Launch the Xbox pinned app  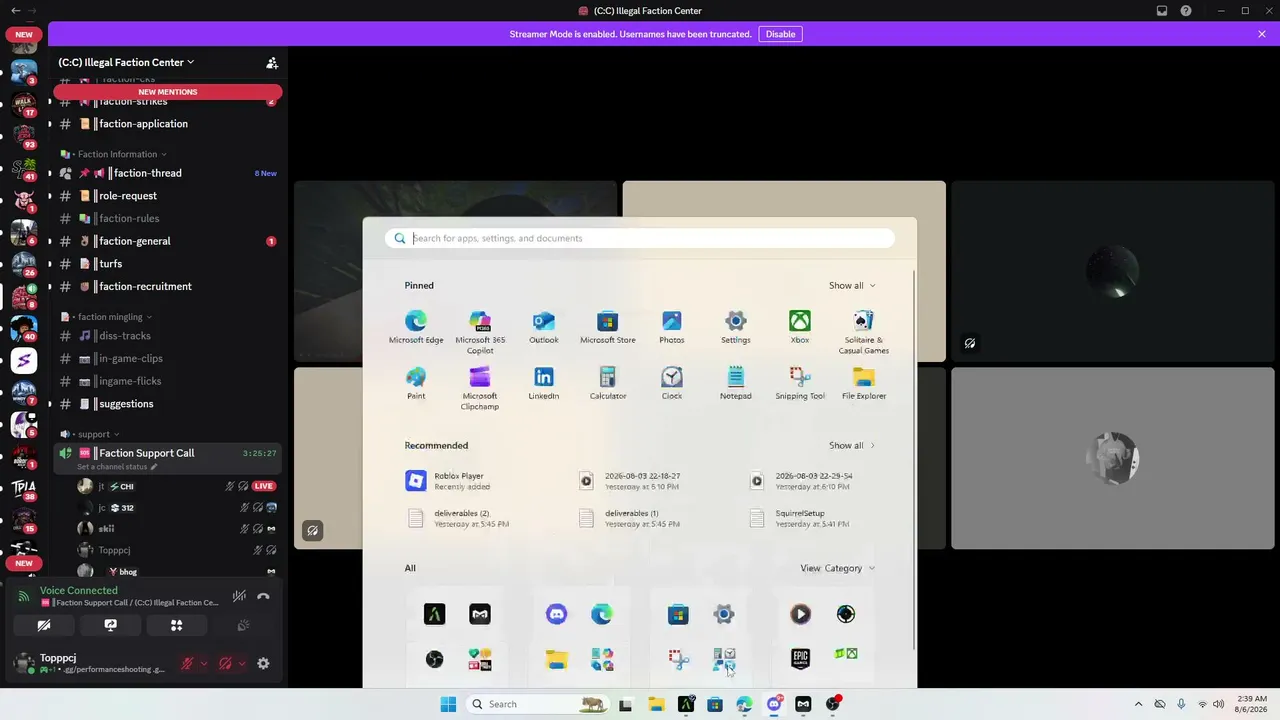click(800, 327)
